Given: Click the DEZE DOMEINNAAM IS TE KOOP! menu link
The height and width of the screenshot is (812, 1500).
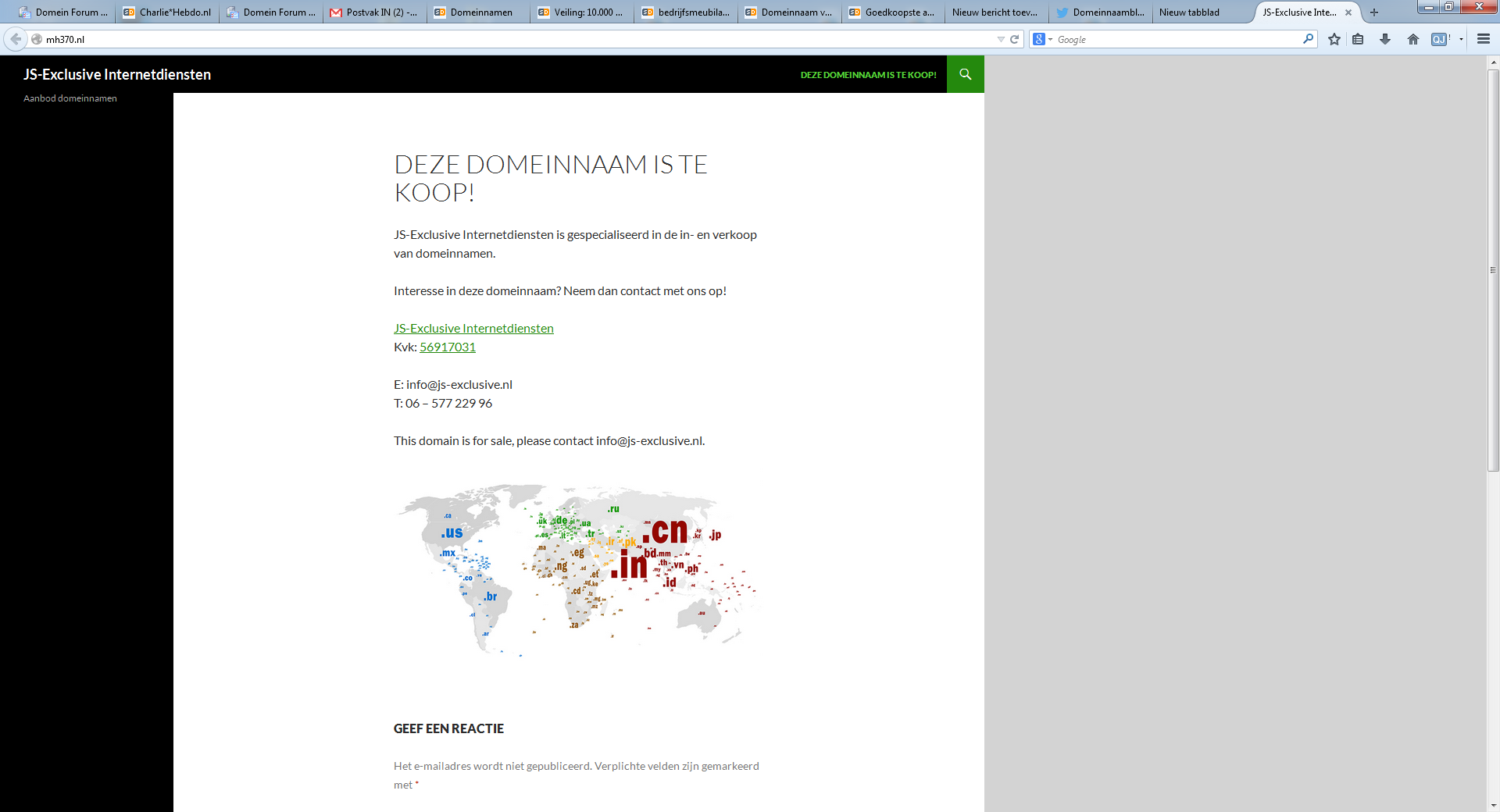Looking at the screenshot, I should click(868, 75).
